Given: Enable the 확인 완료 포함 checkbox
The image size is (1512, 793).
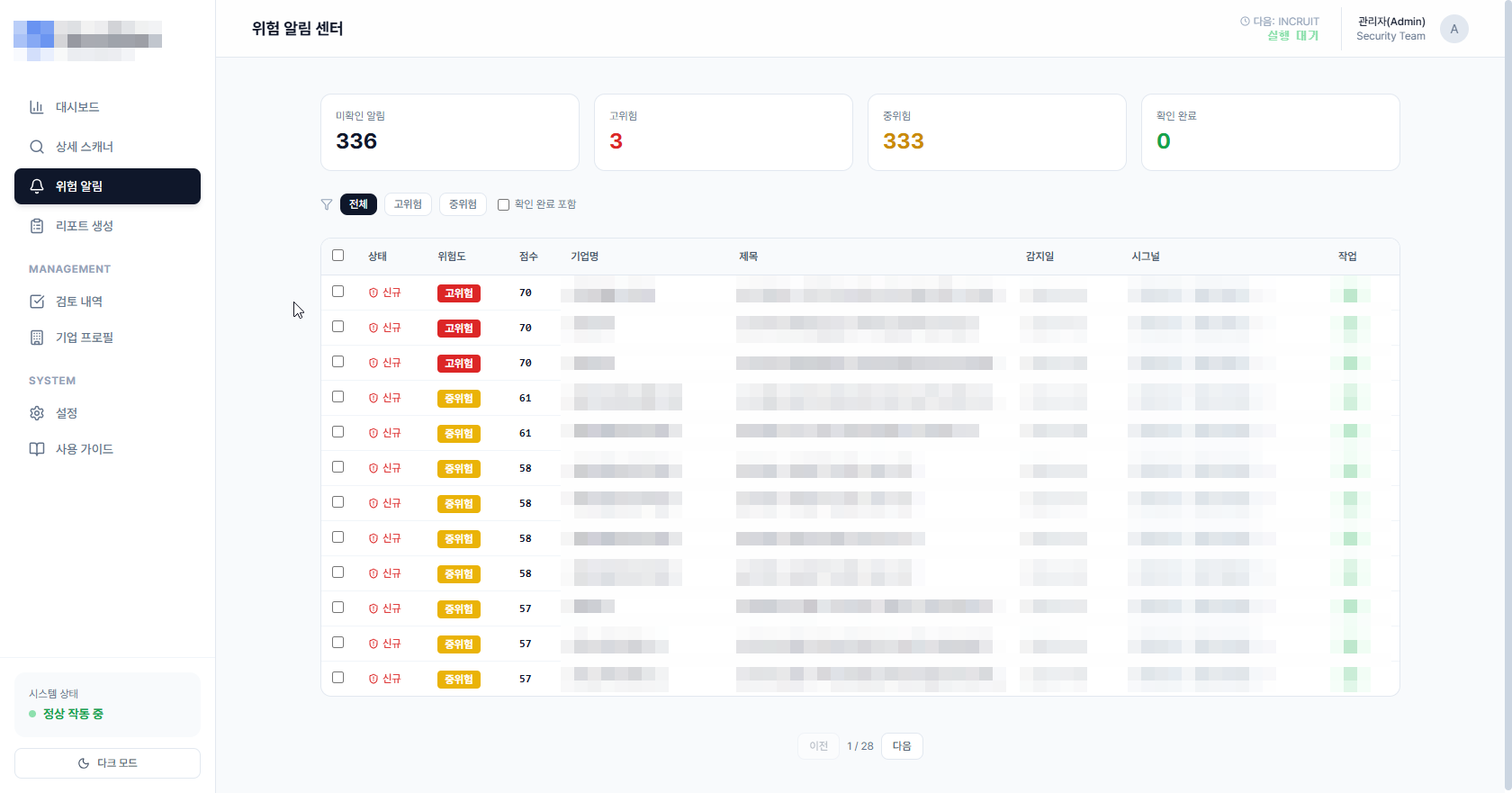Looking at the screenshot, I should tap(504, 204).
